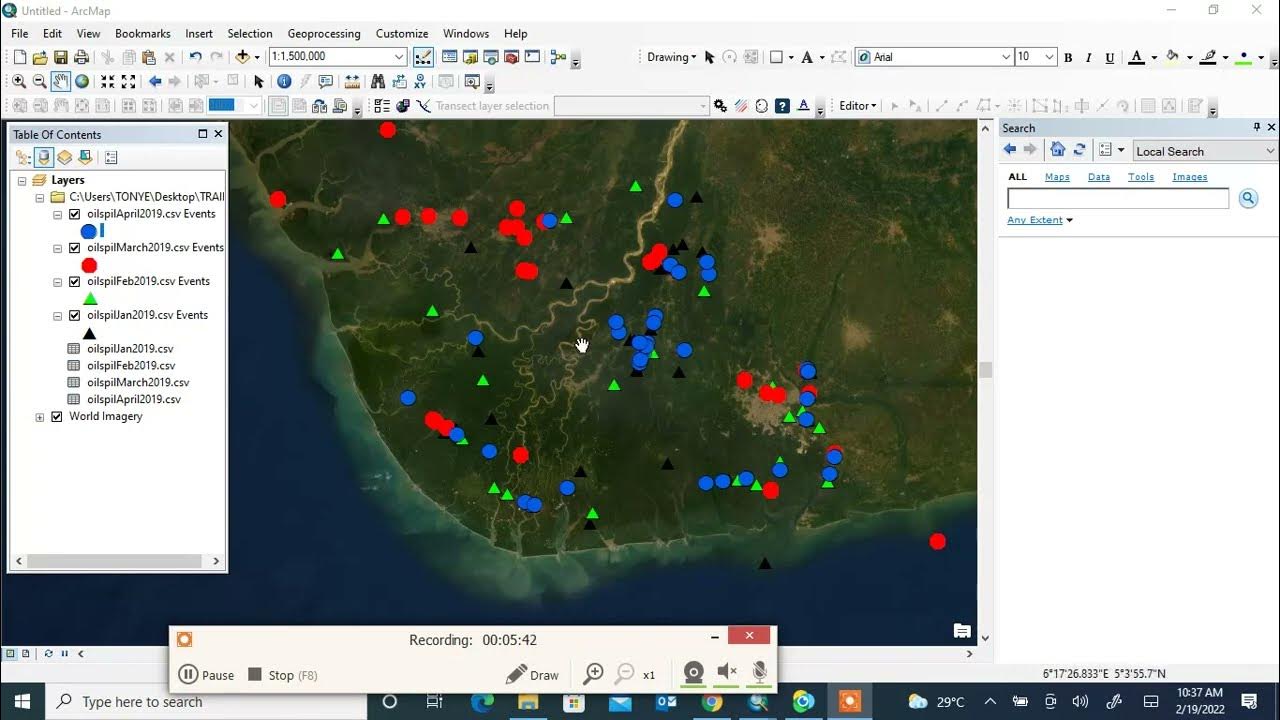Open the font size dropdown
The width and height of the screenshot is (1280, 720).
(x=1049, y=58)
